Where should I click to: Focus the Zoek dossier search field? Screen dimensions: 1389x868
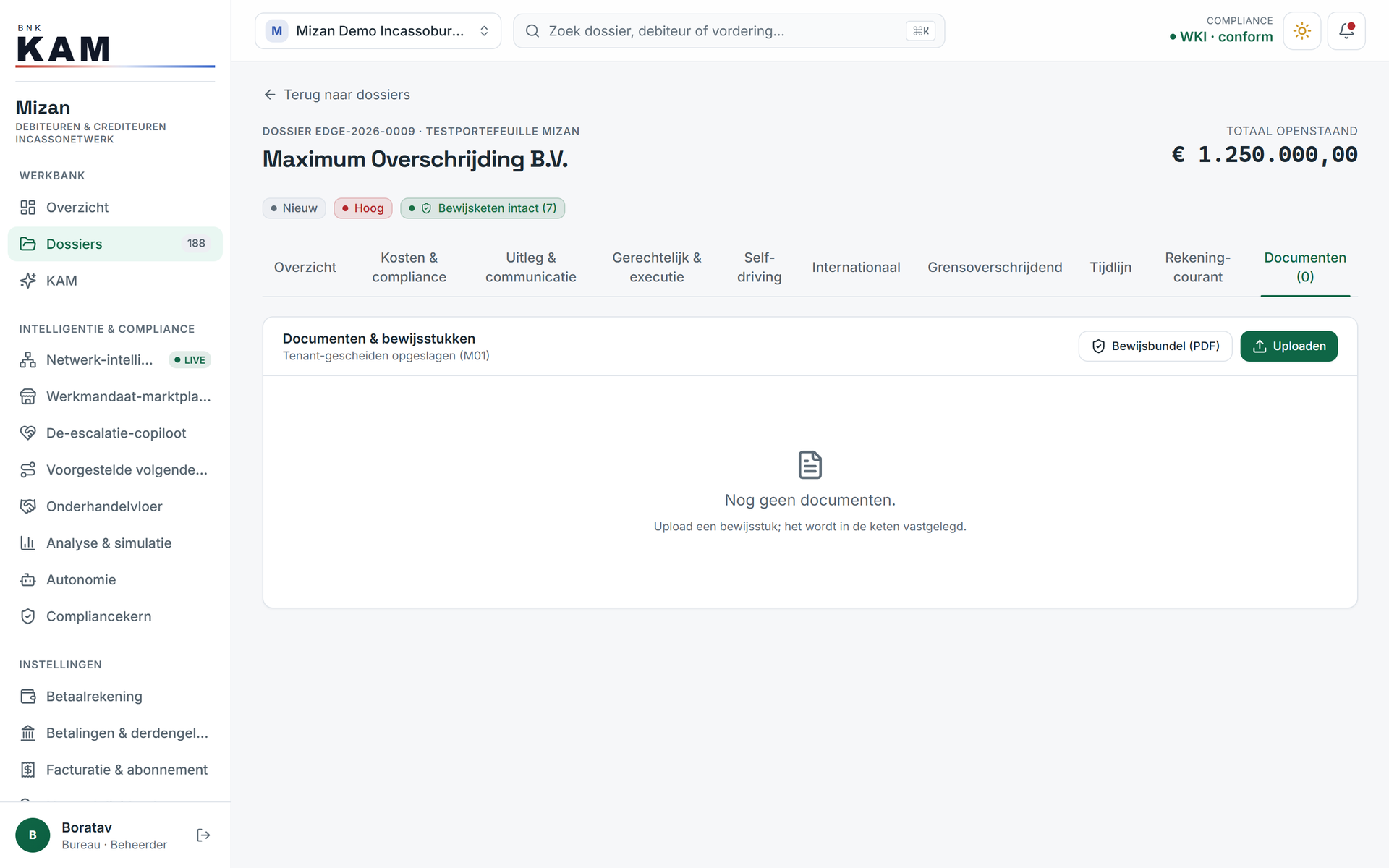729,31
